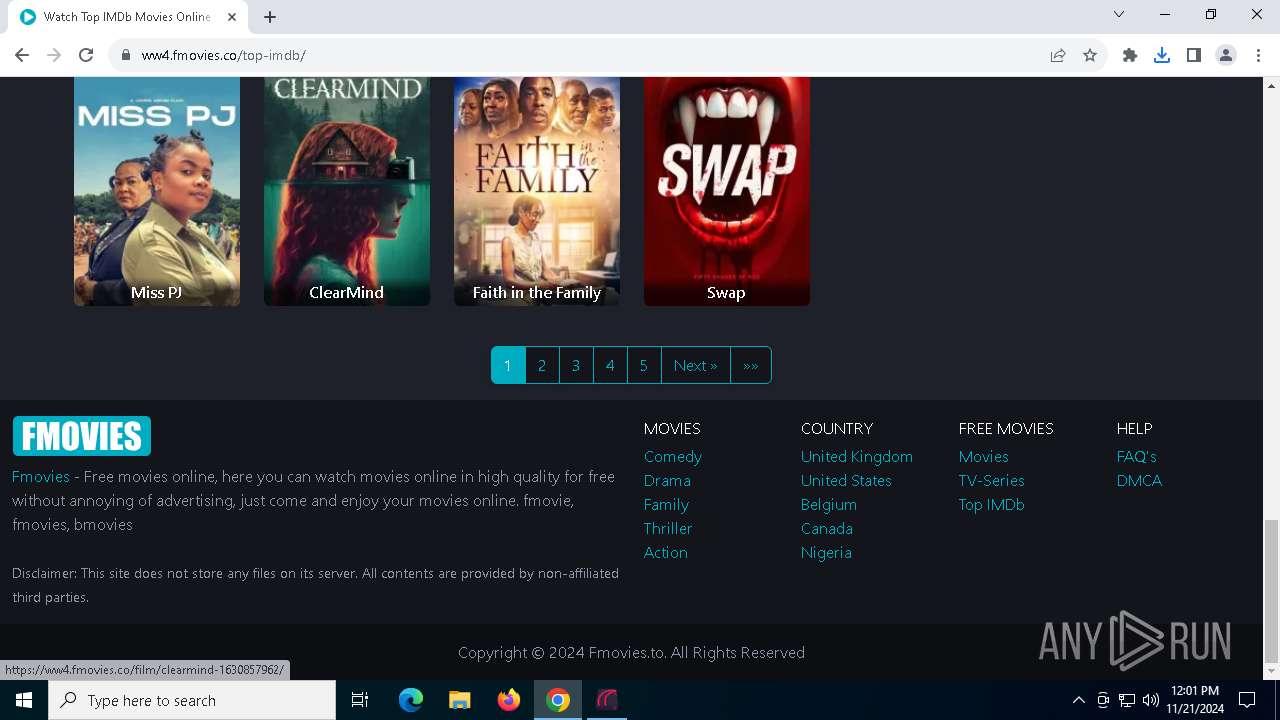
Task: View site information lock icon
Action: (126, 55)
